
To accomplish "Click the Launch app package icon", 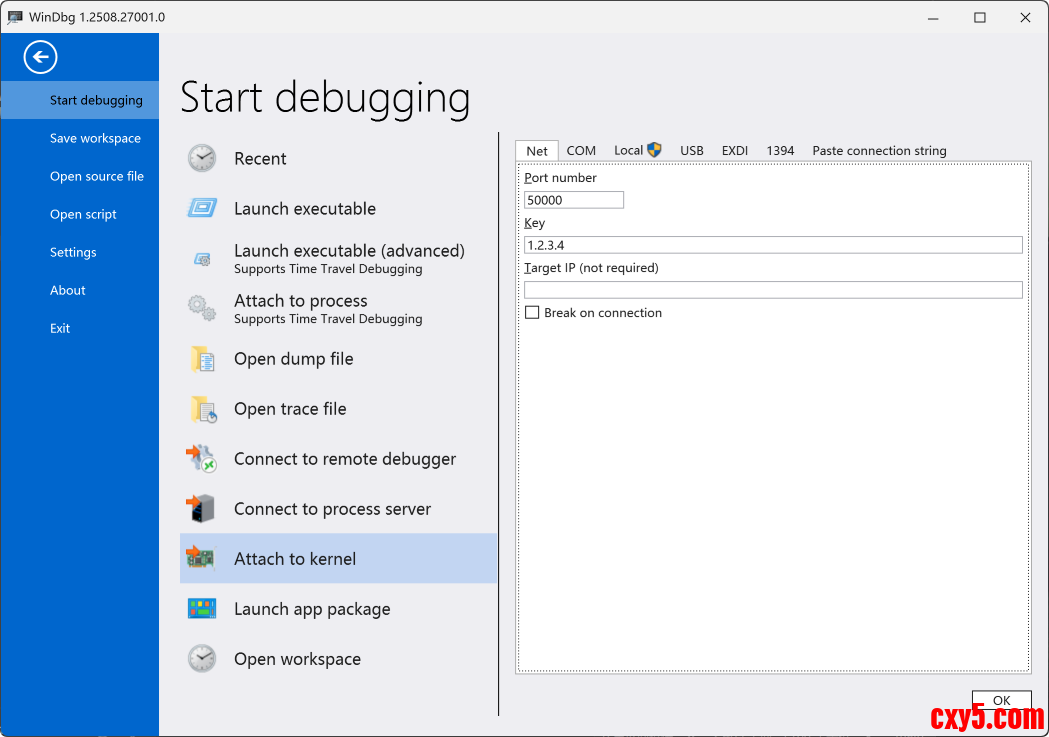I will pos(202,609).
